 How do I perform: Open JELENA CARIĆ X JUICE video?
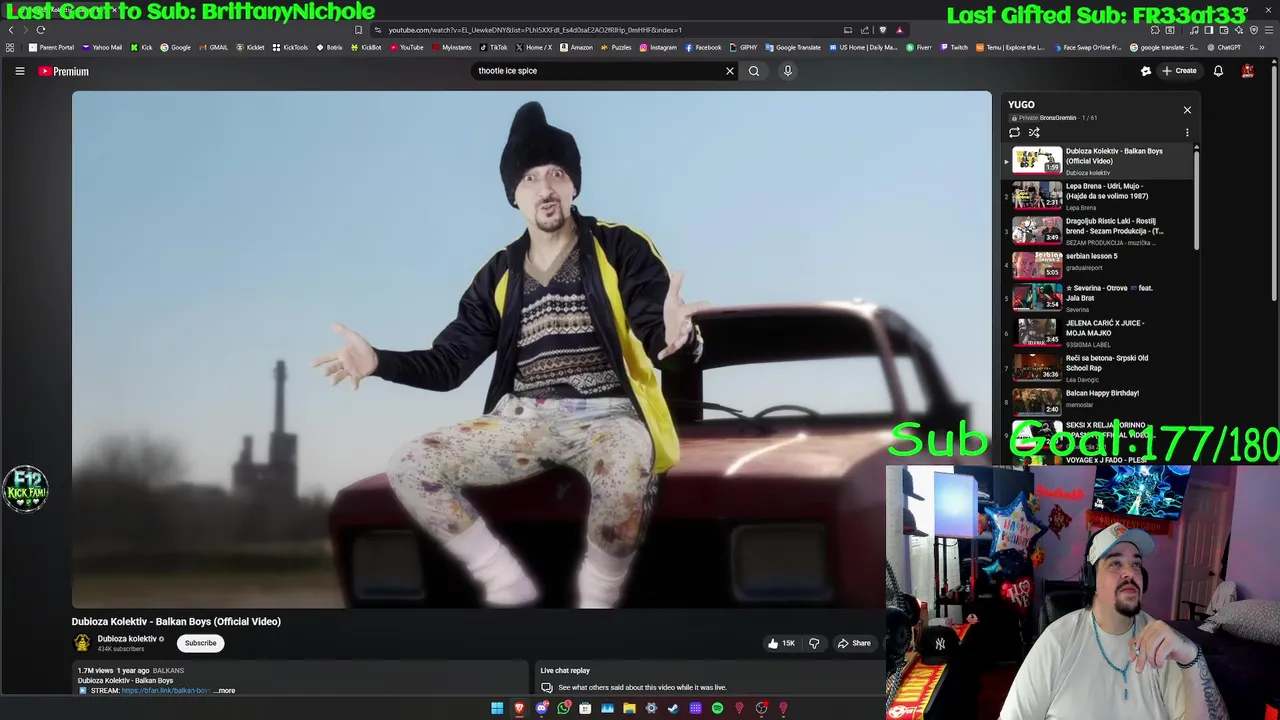(1097, 333)
